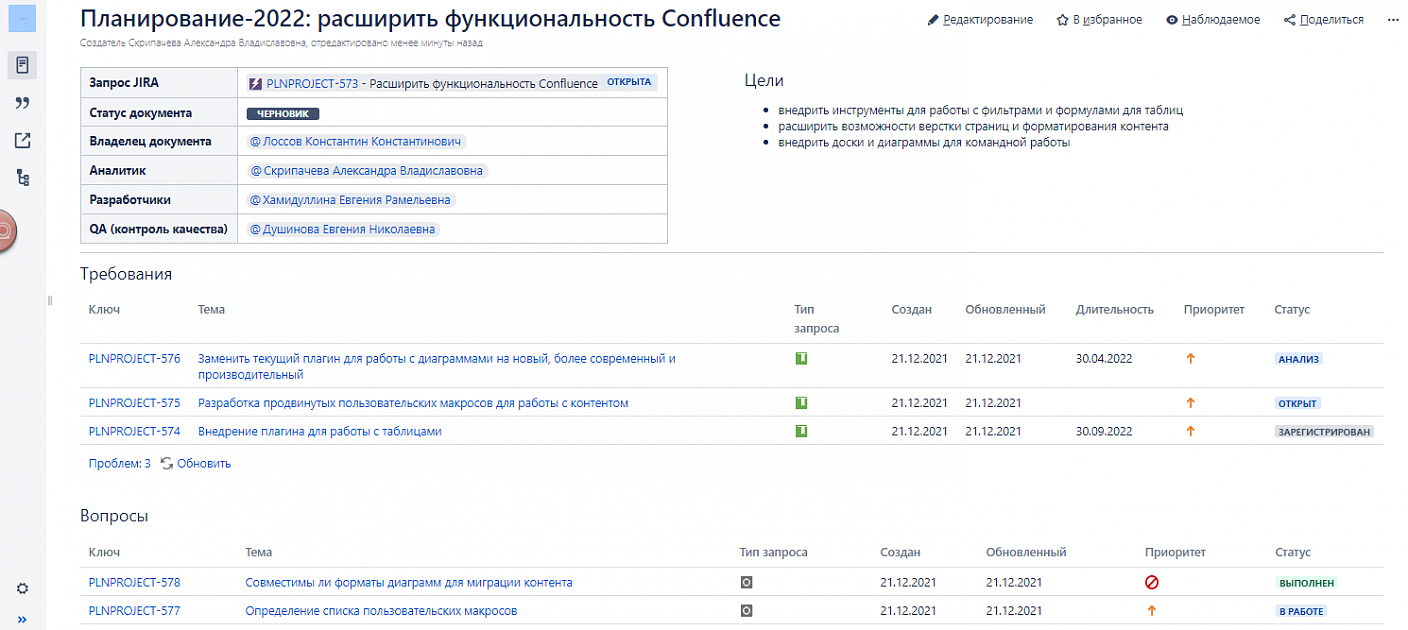Click the duration date 30.04.2022
1408x630 pixels.
1104,358
